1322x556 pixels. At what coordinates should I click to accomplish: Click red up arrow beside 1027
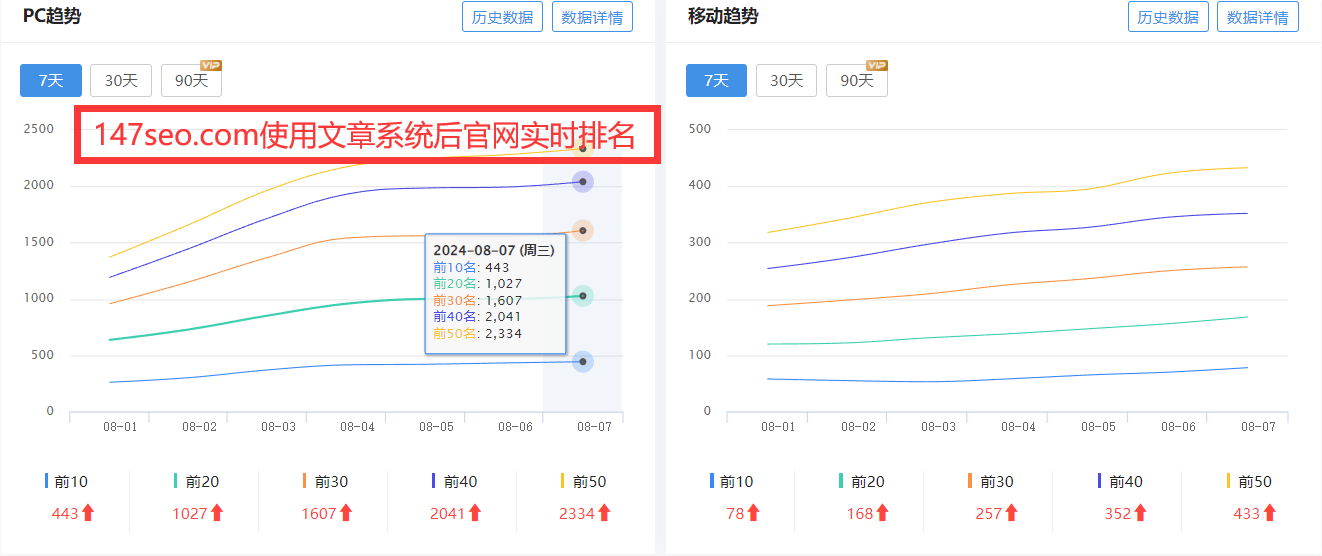point(217,513)
